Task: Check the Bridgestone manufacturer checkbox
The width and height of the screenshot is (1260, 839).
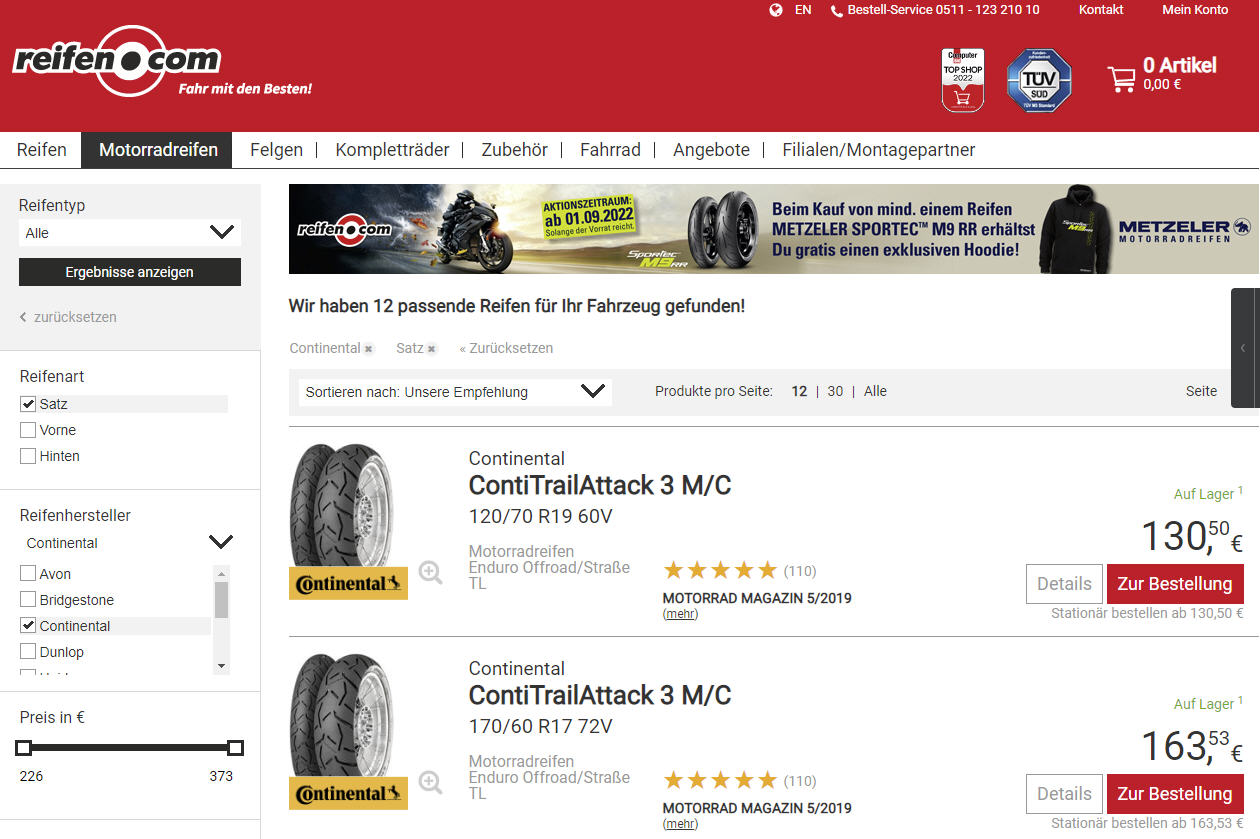Action: [28, 600]
